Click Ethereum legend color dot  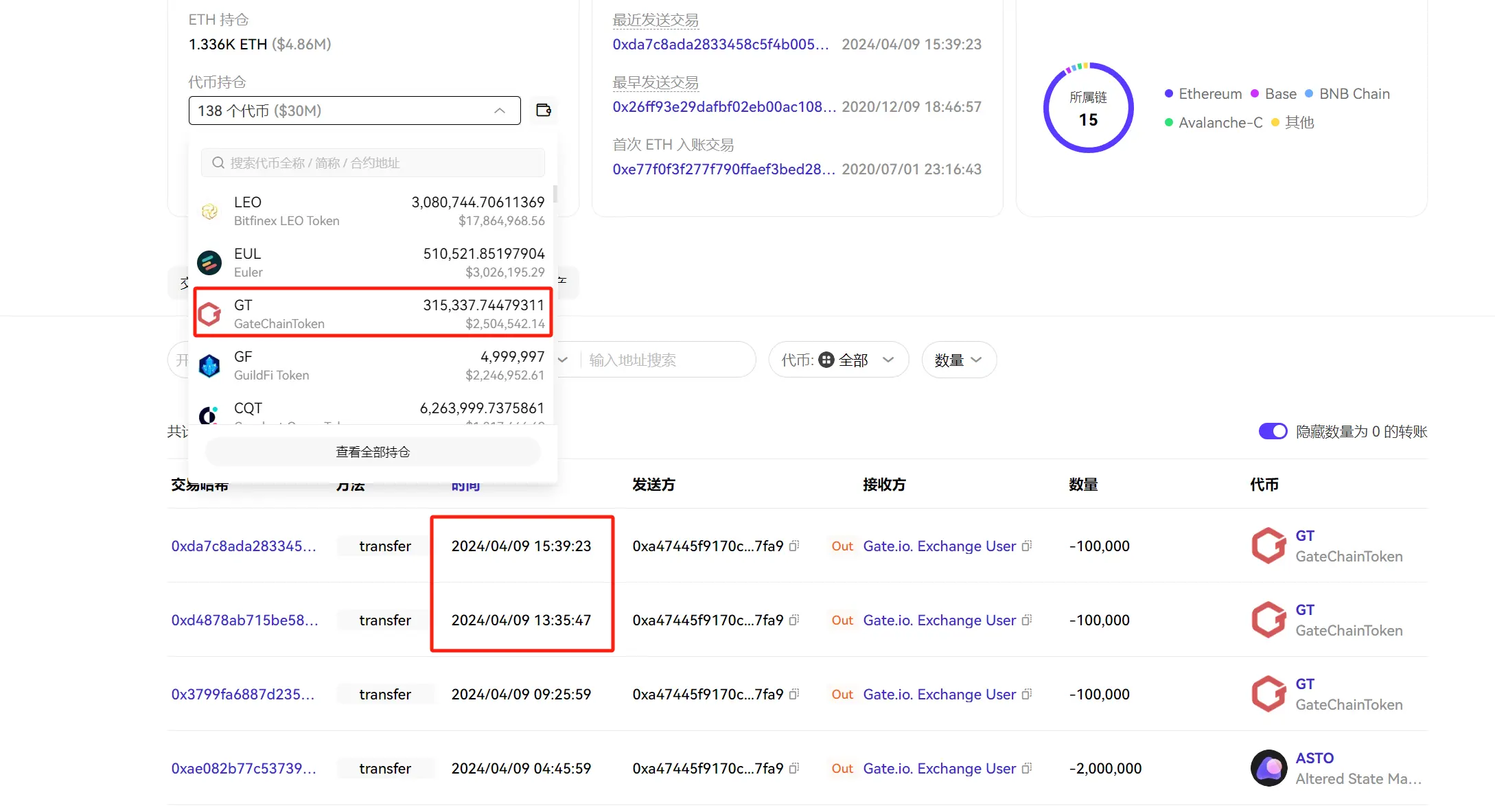click(1168, 93)
